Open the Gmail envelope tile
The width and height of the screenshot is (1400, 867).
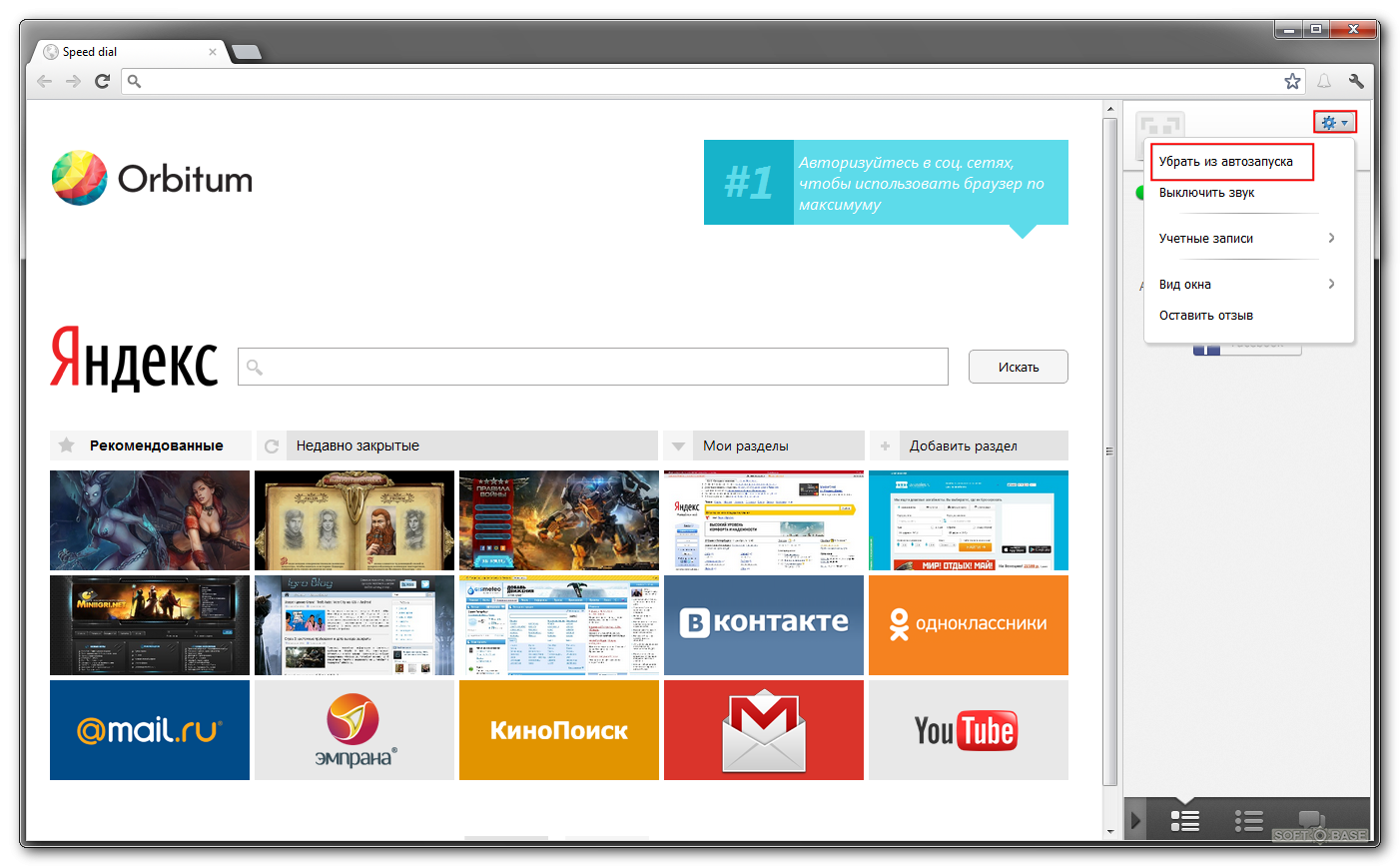[x=764, y=730]
